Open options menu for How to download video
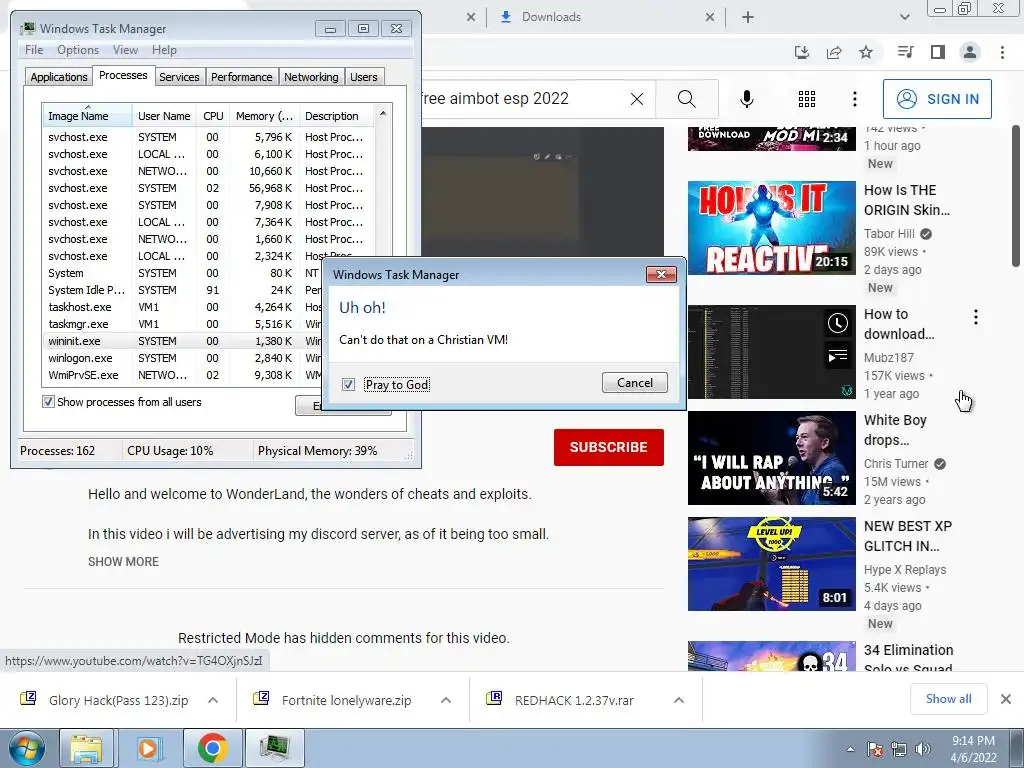This screenshot has width=1024, height=768. coord(976,317)
